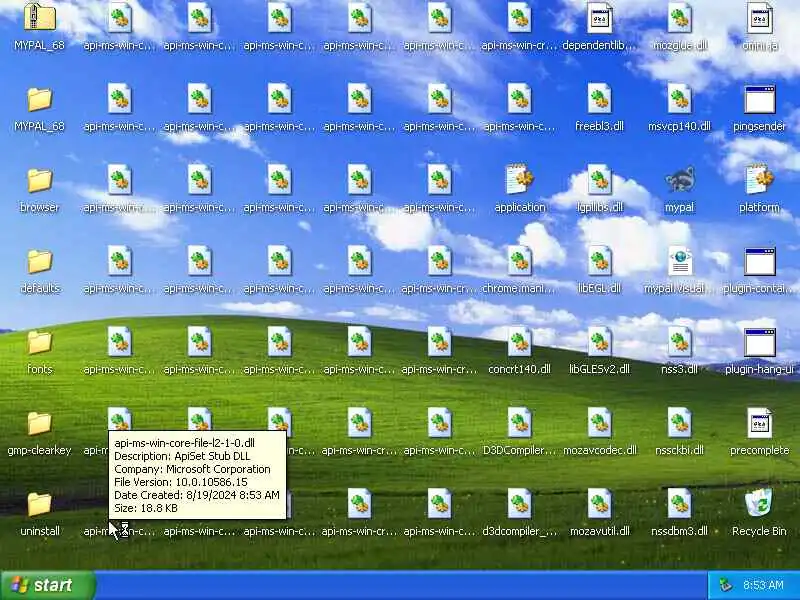Select the libGLESv2.dll file icon
800x600 pixels.
click(x=599, y=342)
